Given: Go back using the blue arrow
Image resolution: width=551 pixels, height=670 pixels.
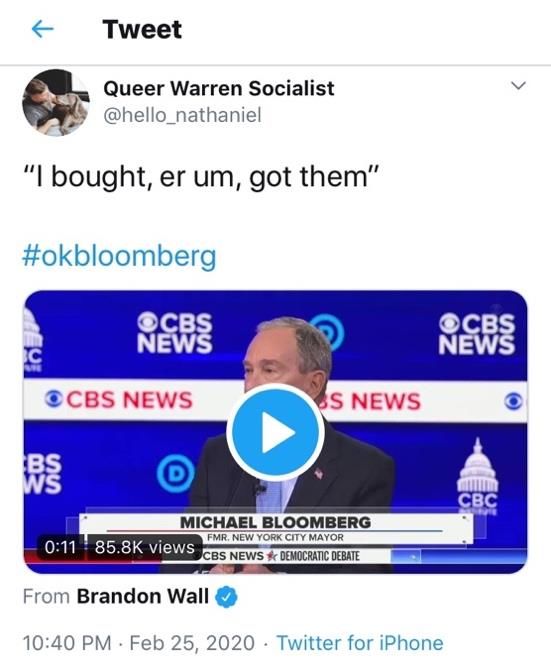Looking at the screenshot, I should [43, 29].
